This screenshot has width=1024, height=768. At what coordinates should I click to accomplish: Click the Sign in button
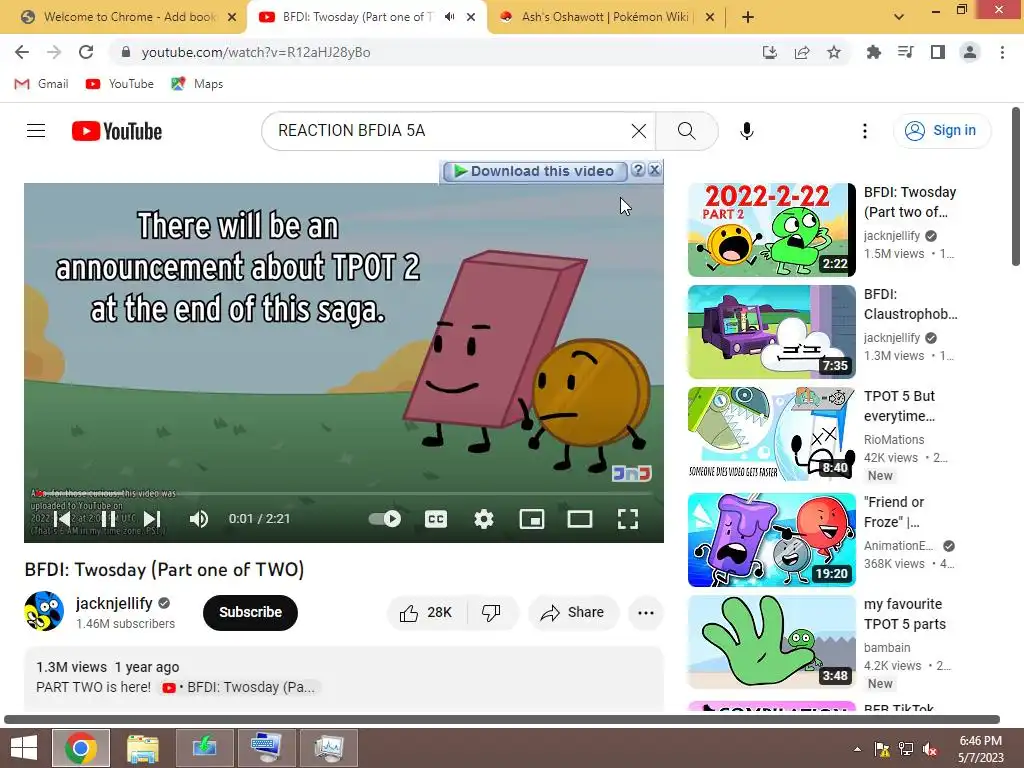pos(941,131)
